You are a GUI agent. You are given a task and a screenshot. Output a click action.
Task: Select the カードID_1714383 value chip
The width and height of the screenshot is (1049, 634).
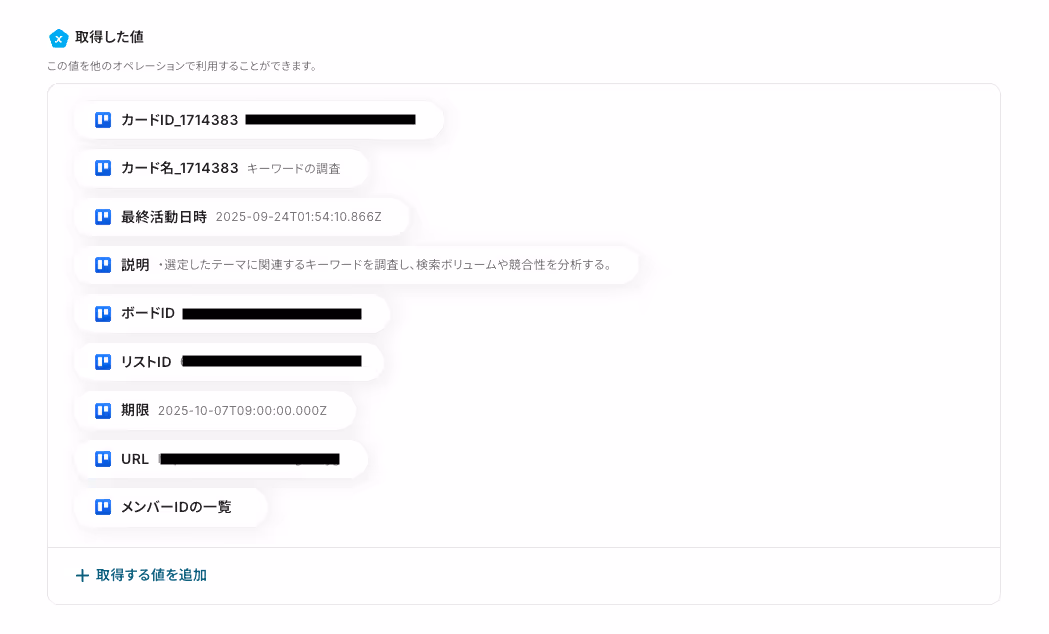(259, 120)
